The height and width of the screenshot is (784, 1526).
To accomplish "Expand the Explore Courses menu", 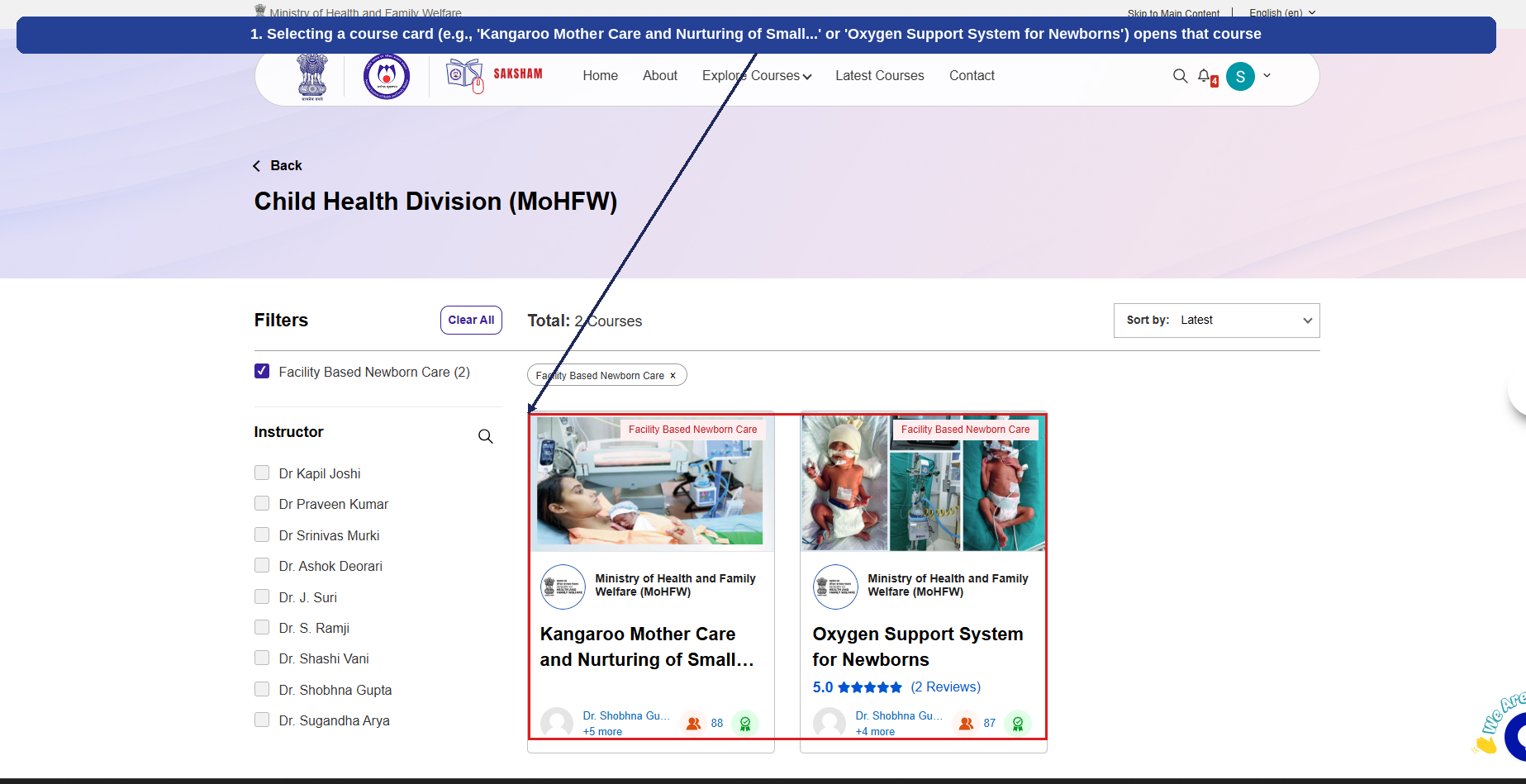I will (757, 76).
